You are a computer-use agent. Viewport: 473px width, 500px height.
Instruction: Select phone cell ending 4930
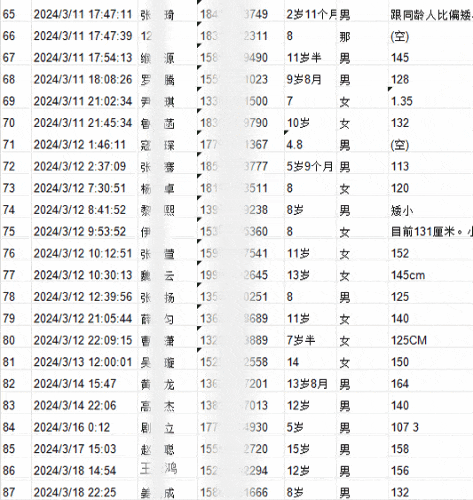[x=241, y=427]
